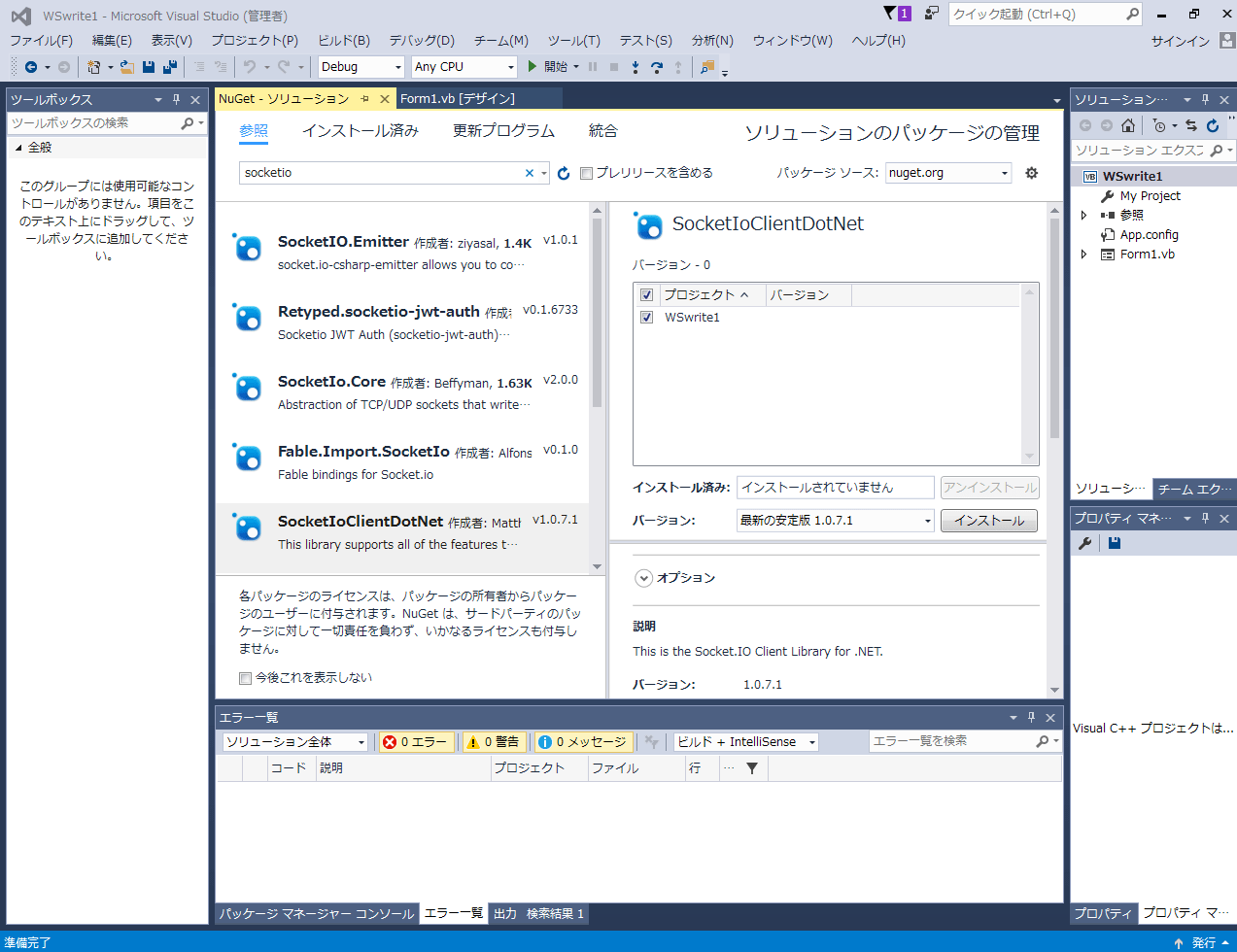Open the ツール(T) menu
Screen dimensions: 1237x952
pyautogui.click(x=573, y=40)
